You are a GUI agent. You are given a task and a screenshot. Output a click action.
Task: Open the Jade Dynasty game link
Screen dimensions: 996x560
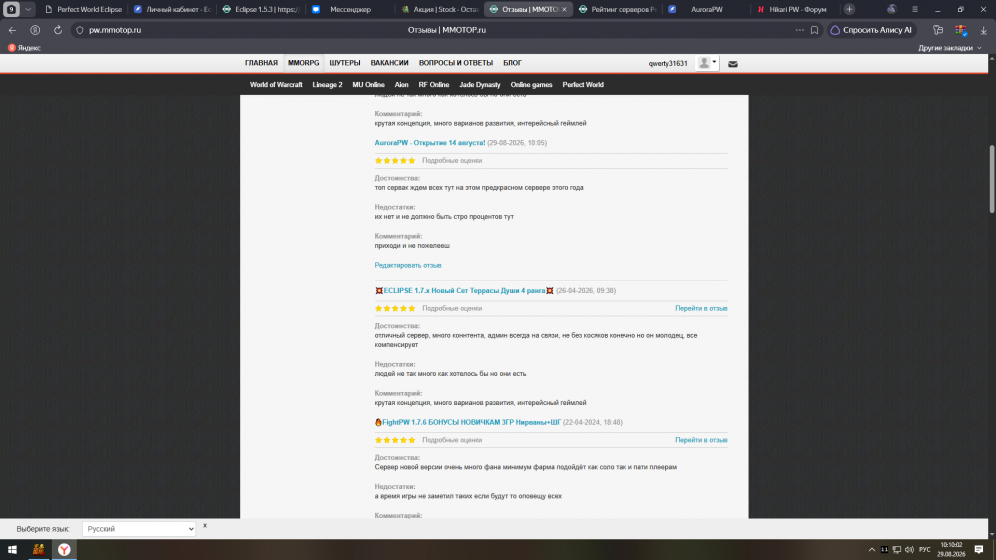click(x=480, y=84)
